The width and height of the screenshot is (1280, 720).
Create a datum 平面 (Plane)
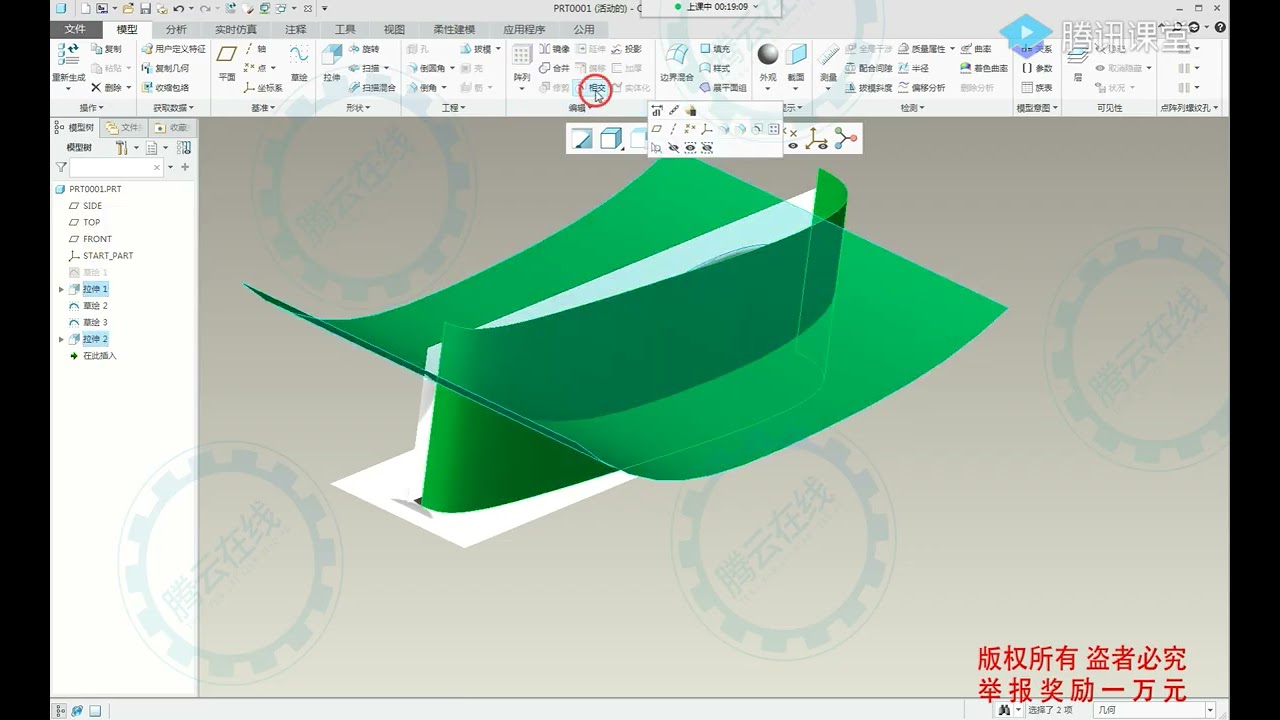[227, 63]
